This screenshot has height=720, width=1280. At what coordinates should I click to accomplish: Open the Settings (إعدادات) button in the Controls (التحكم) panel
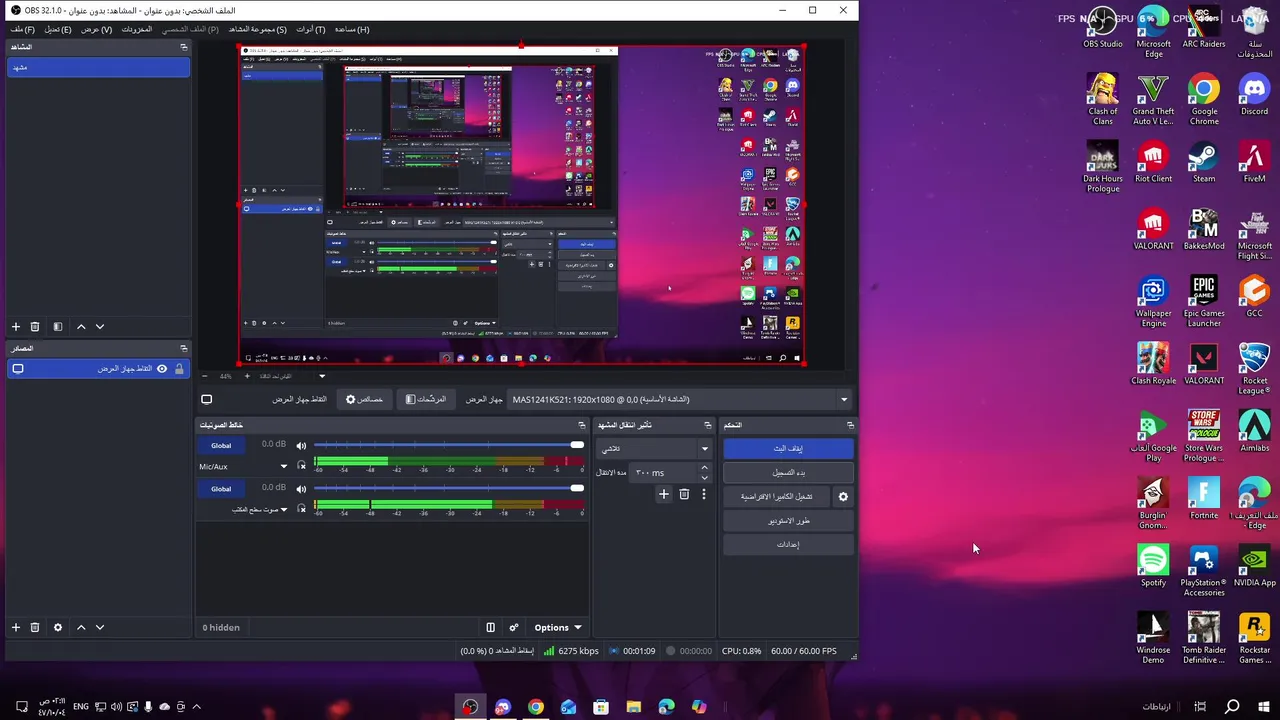point(788,544)
